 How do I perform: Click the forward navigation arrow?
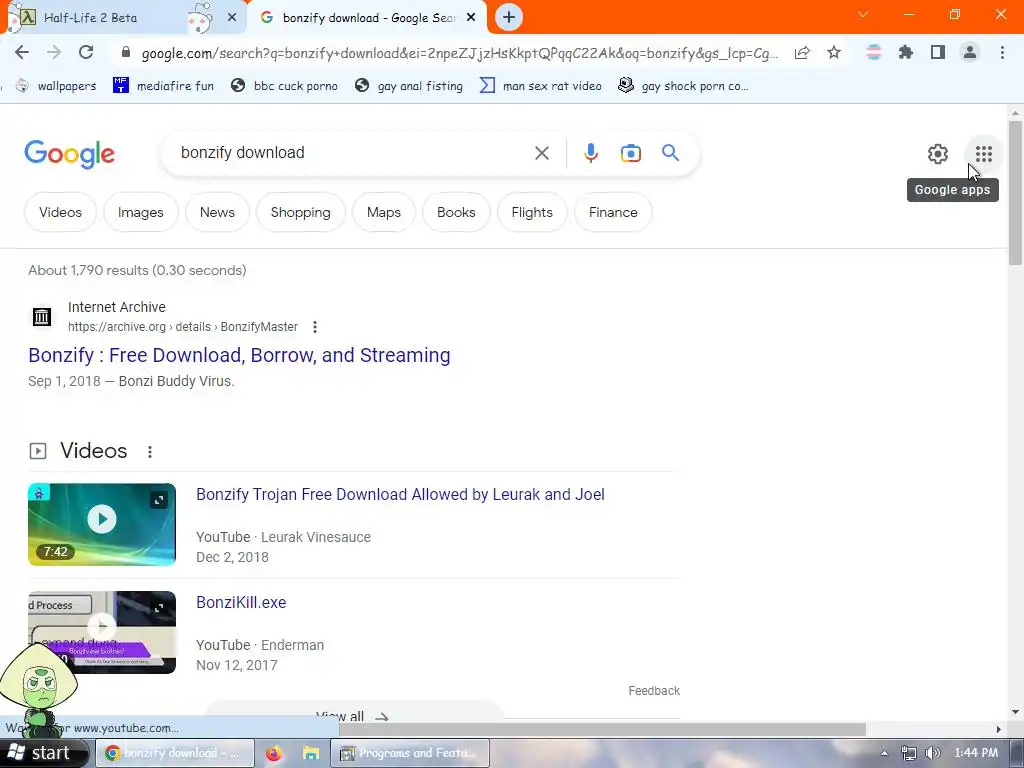coord(54,52)
